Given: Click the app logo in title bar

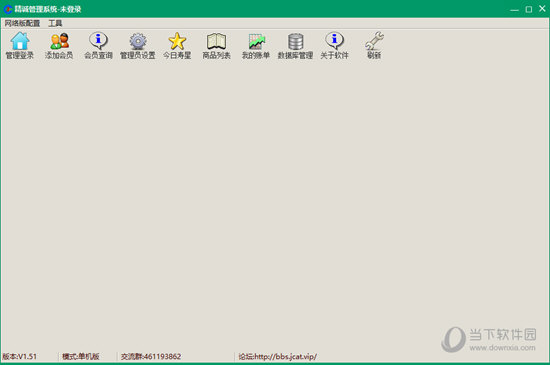Looking at the screenshot, I should click(8, 9).
